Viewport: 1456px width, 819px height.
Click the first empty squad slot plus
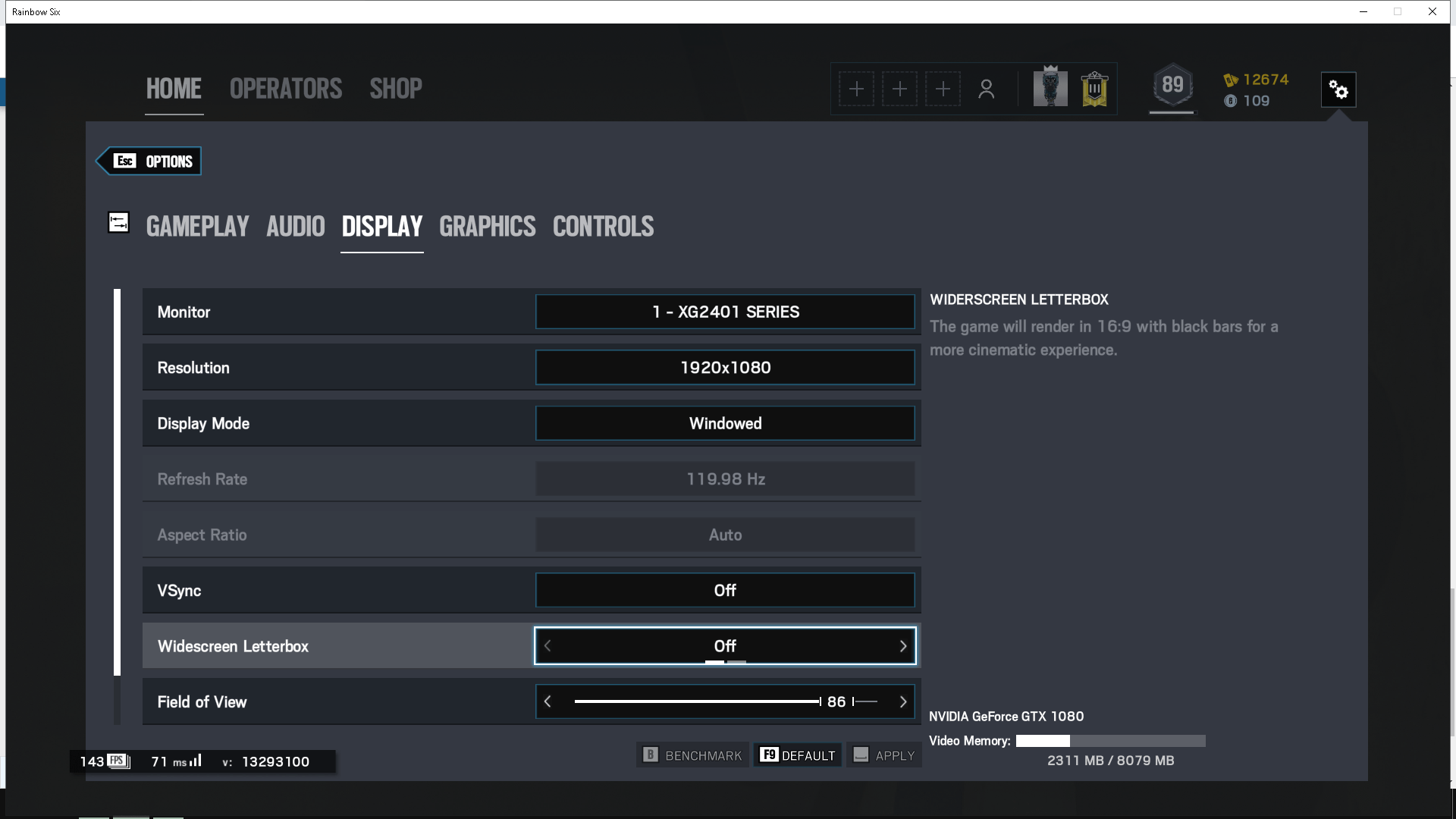[856, 89]
